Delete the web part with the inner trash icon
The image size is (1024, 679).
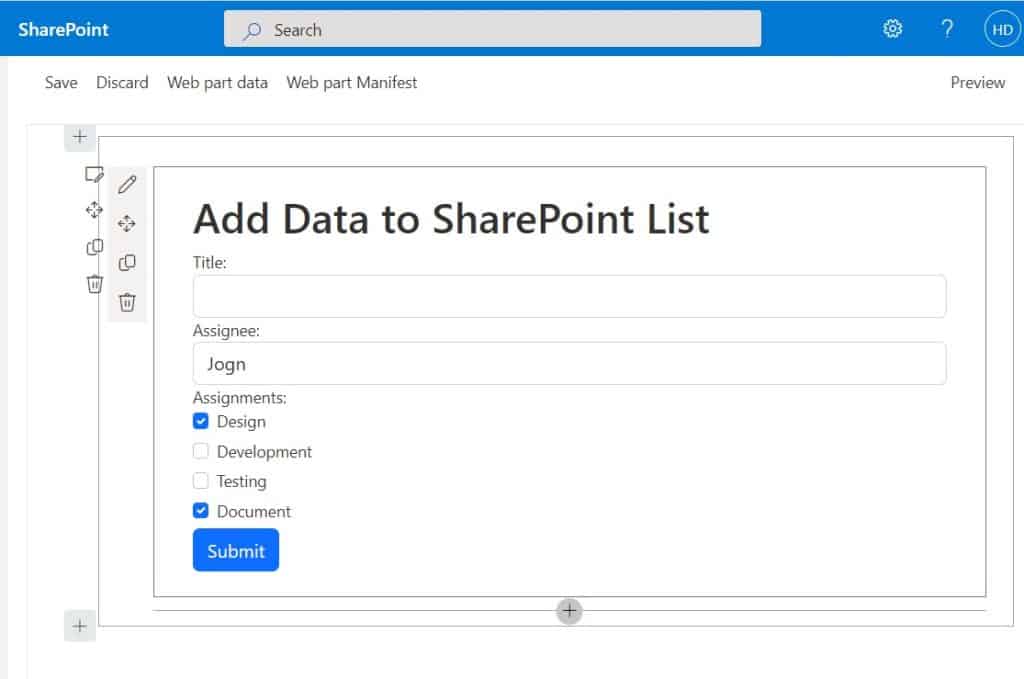[x=127, y=302]
